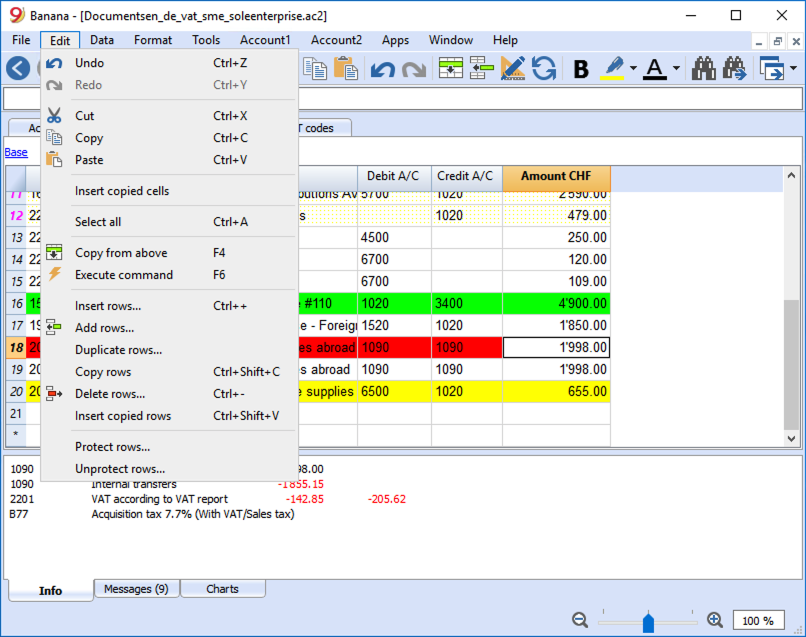This screenshot has width=806, height=637.
Task: Choose Copy rows in the menu
Action: [169, 372]
